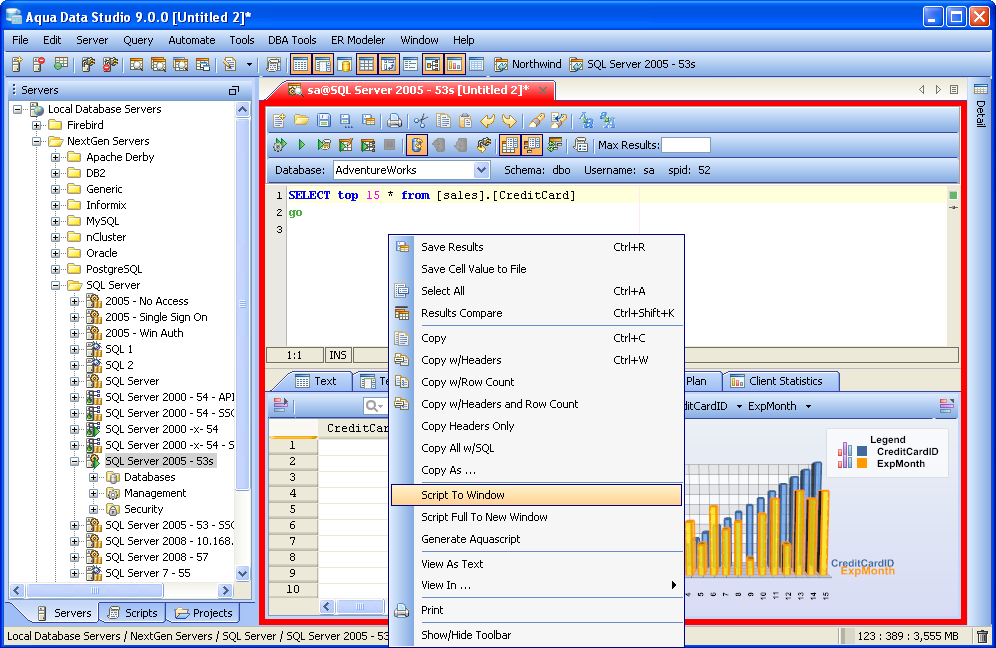Click the New Script icon in editor toolbar
The image size is (996, 648).
click(279, 119)
